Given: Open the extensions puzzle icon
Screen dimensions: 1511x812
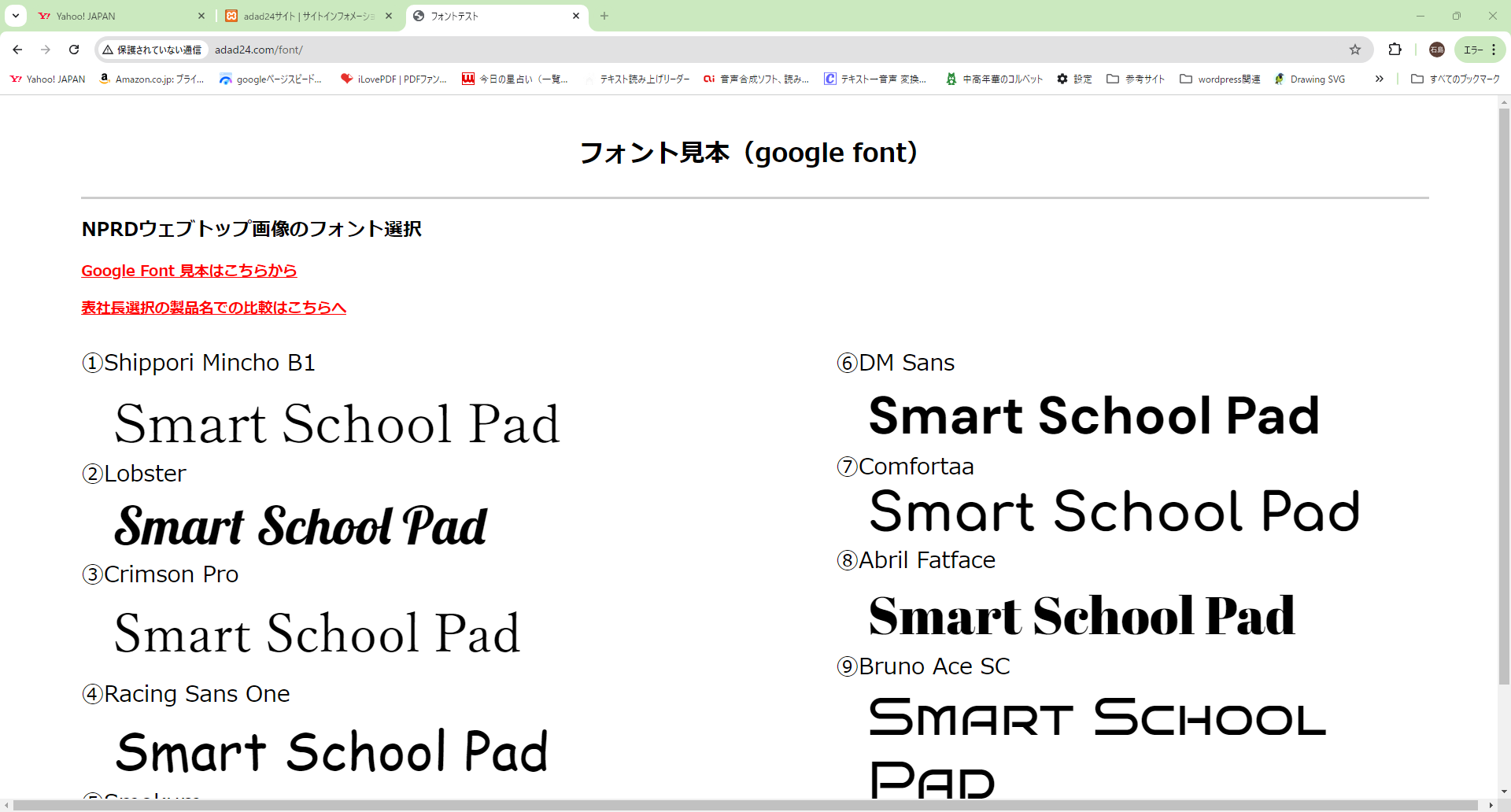Looking at the screenshot, I should point(1395,50).
